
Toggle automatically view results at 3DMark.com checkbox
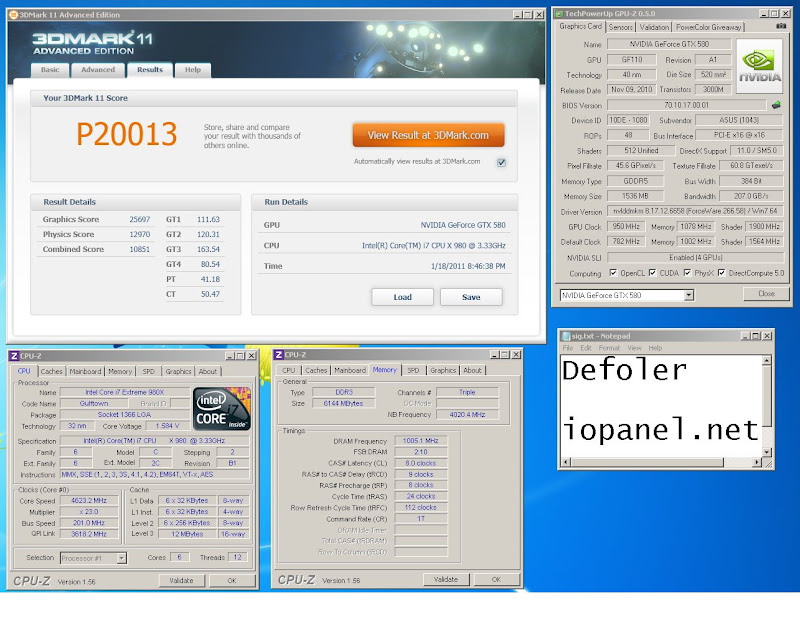point(501,162)
